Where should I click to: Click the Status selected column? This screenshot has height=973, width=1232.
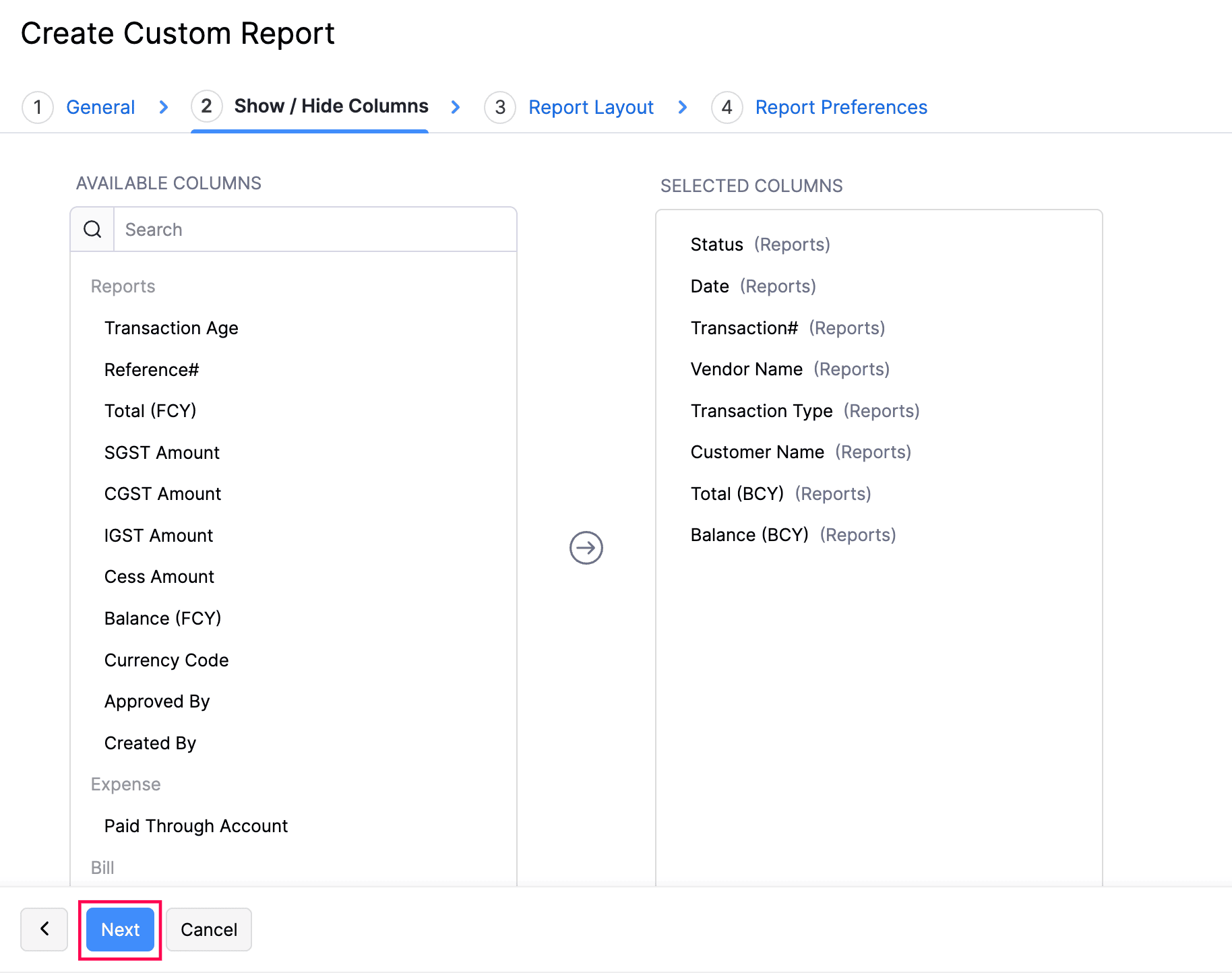pyautogui.click(x=716, y=245)
